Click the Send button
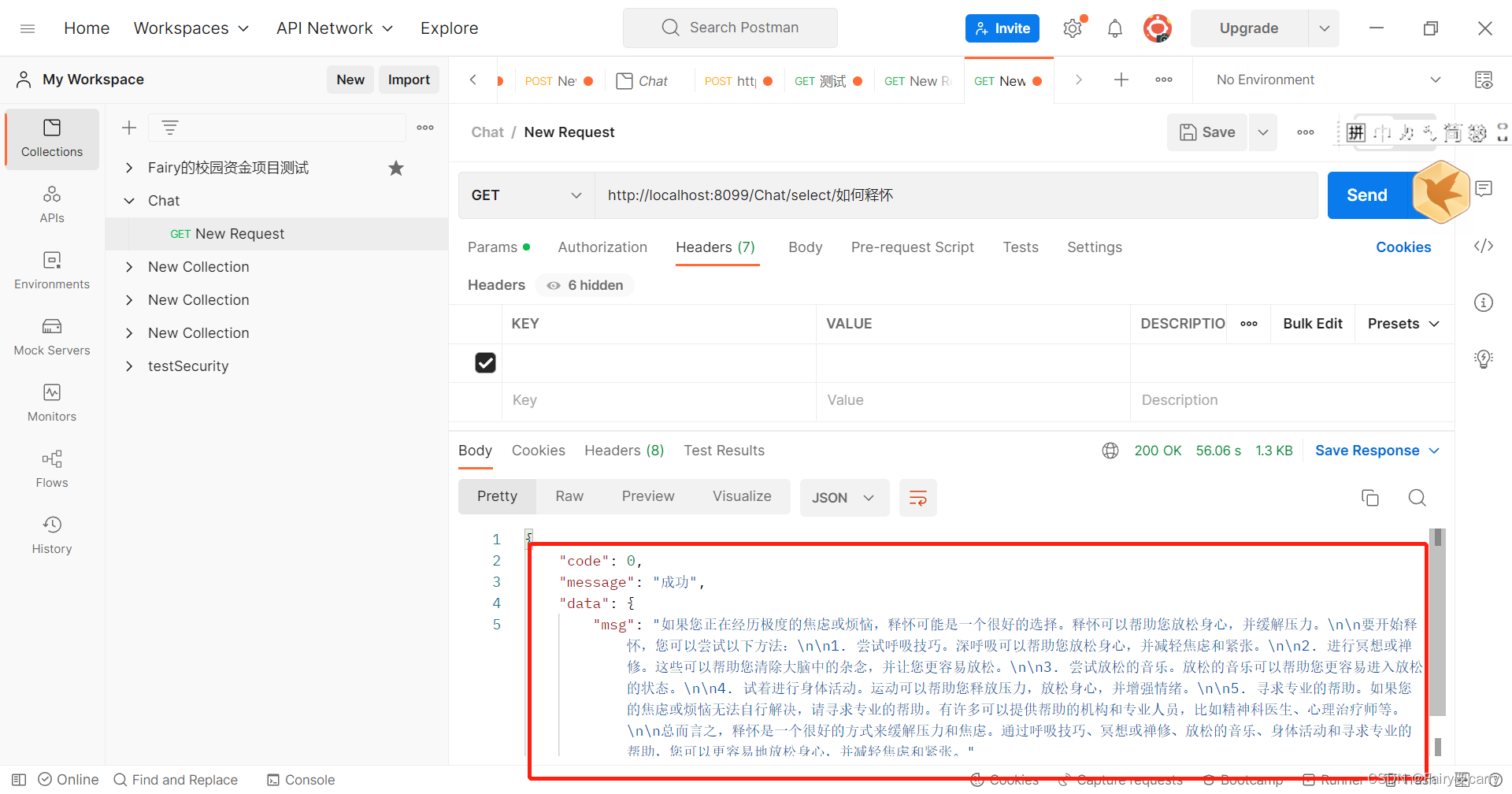Screen dimensions: 1512x794 click(1367, 195)
